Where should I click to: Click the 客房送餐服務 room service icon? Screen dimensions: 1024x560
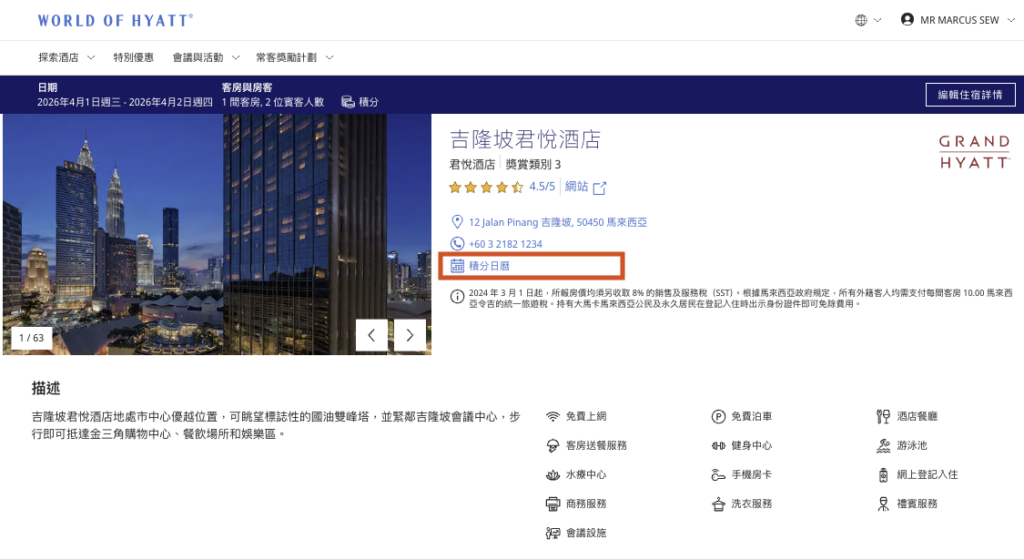coord(553,446)
